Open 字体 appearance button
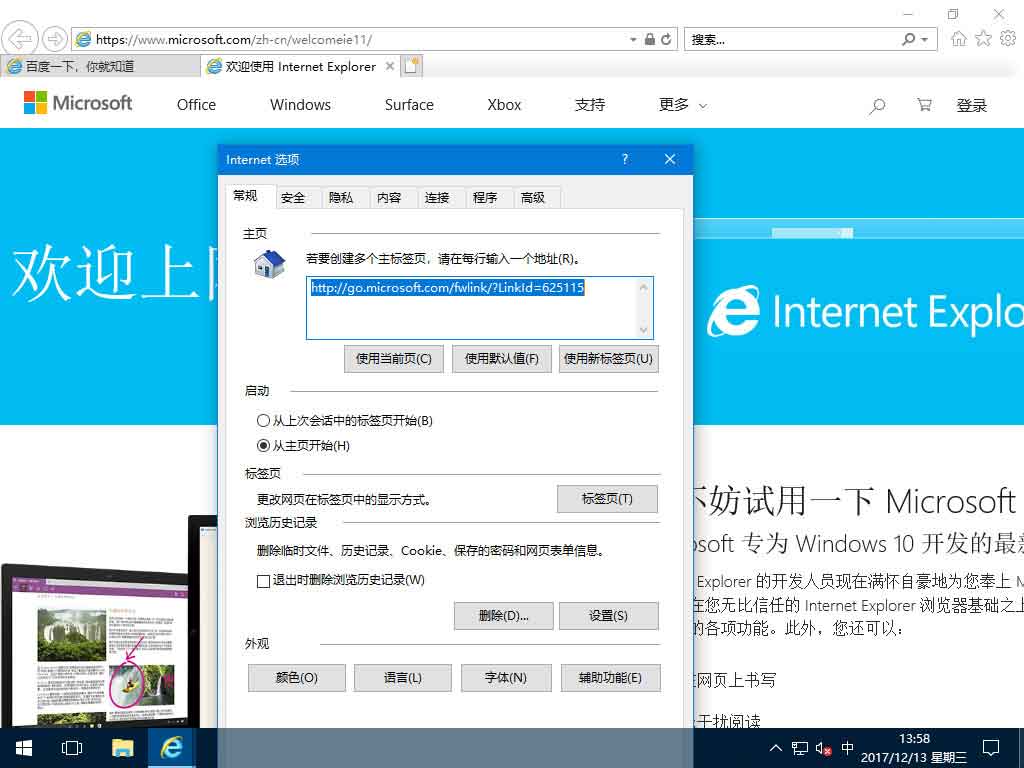This screenshot has width=1024, height=768. 506,678
